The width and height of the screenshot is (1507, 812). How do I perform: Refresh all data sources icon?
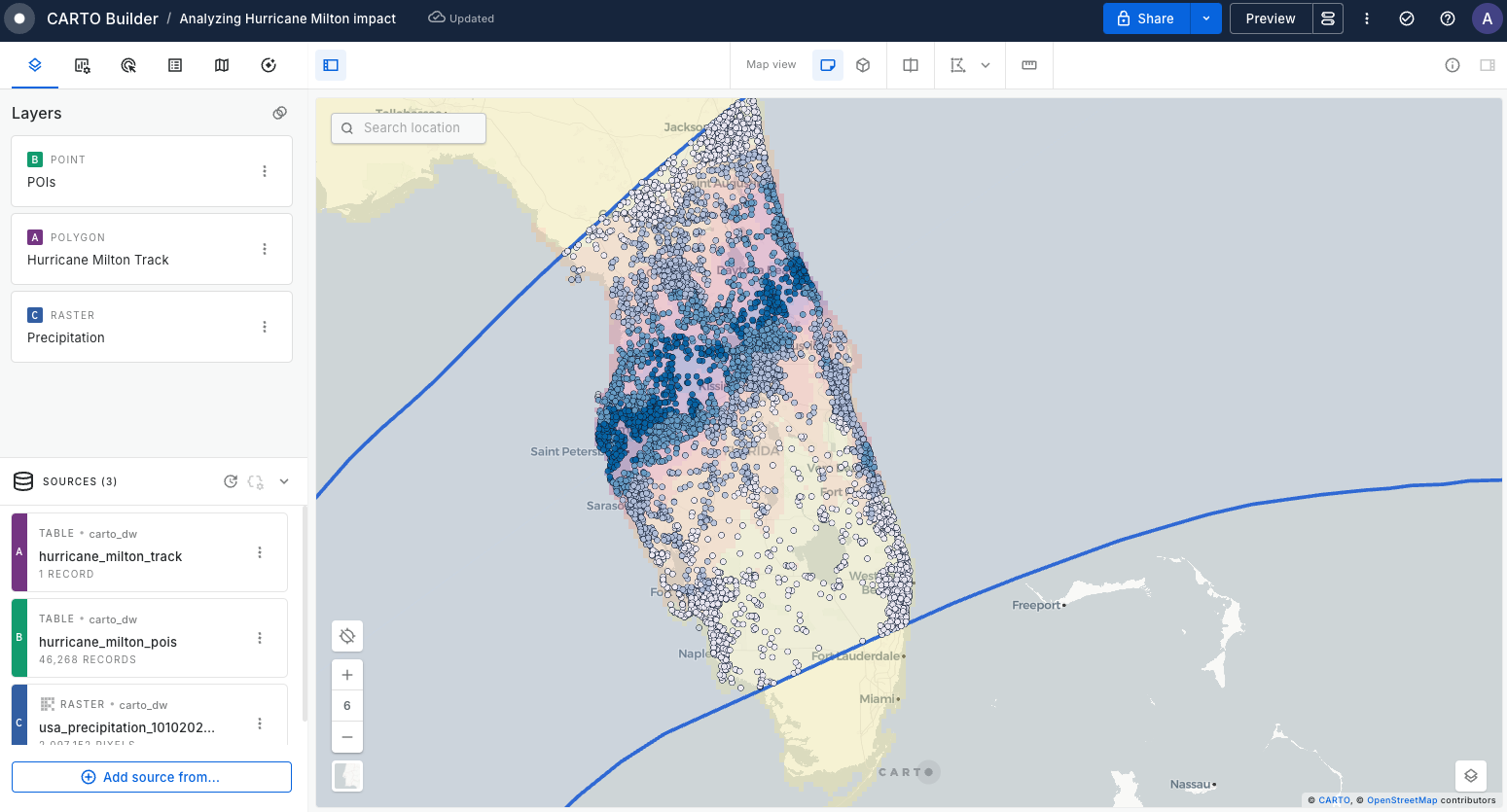(231, 481)
